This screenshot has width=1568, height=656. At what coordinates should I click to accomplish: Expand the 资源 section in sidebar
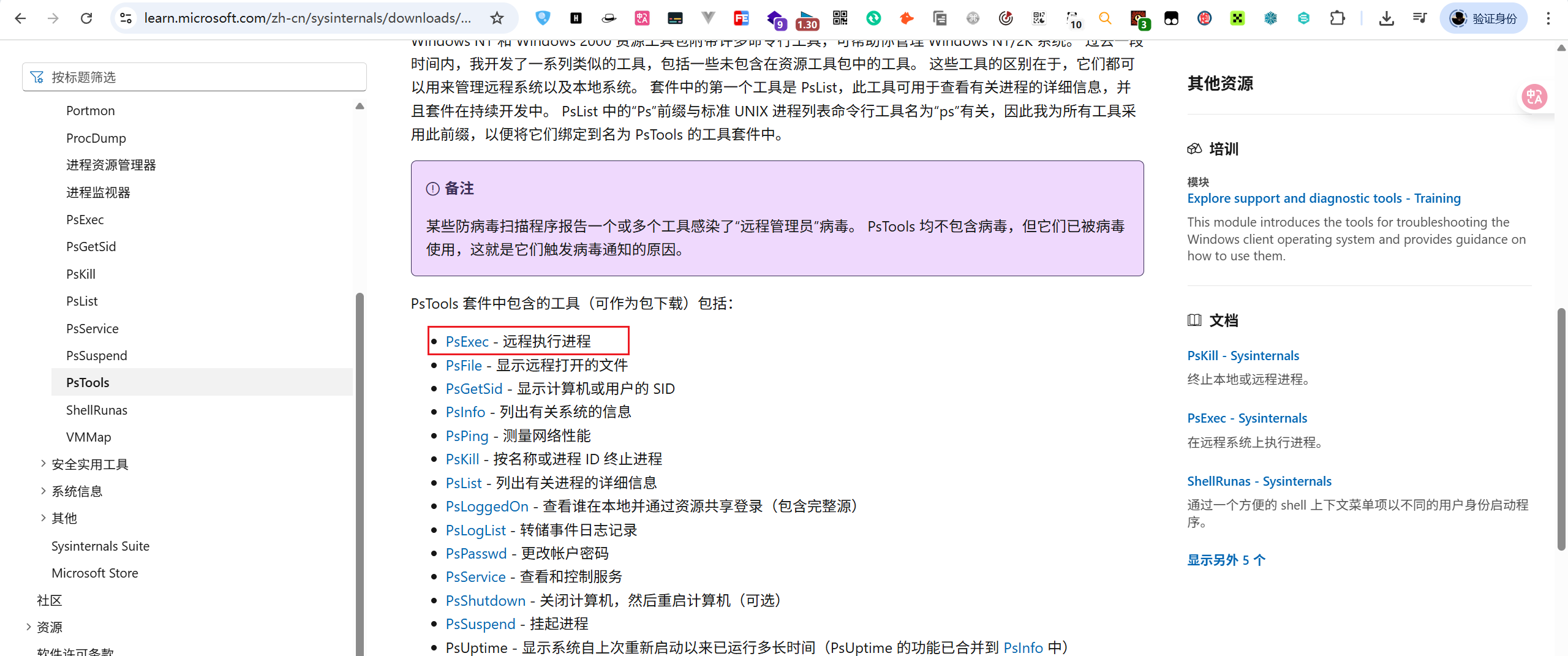coord(28,627)
